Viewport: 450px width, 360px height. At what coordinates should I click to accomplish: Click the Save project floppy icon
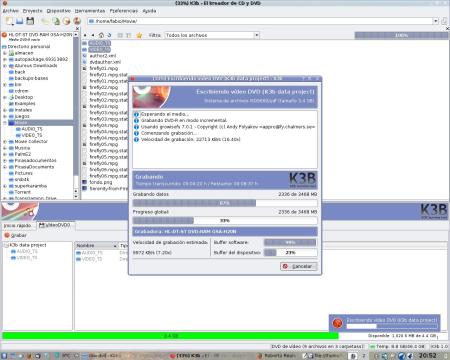30,21
